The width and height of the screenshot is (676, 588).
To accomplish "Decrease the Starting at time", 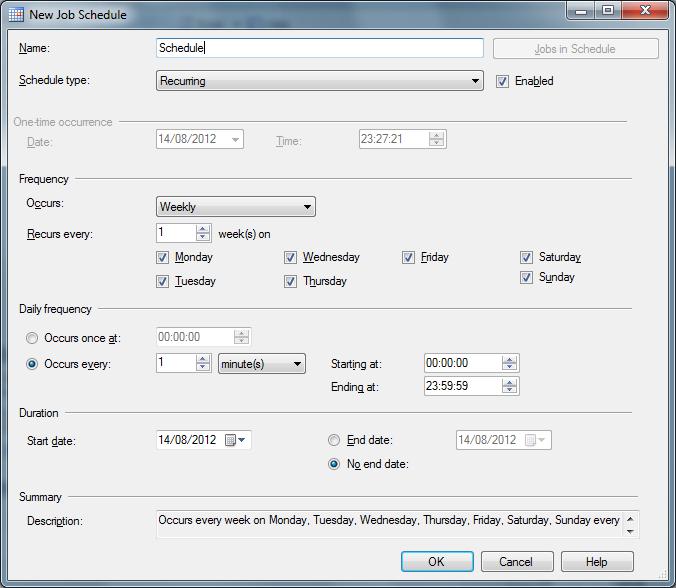I will coord(509,367).
